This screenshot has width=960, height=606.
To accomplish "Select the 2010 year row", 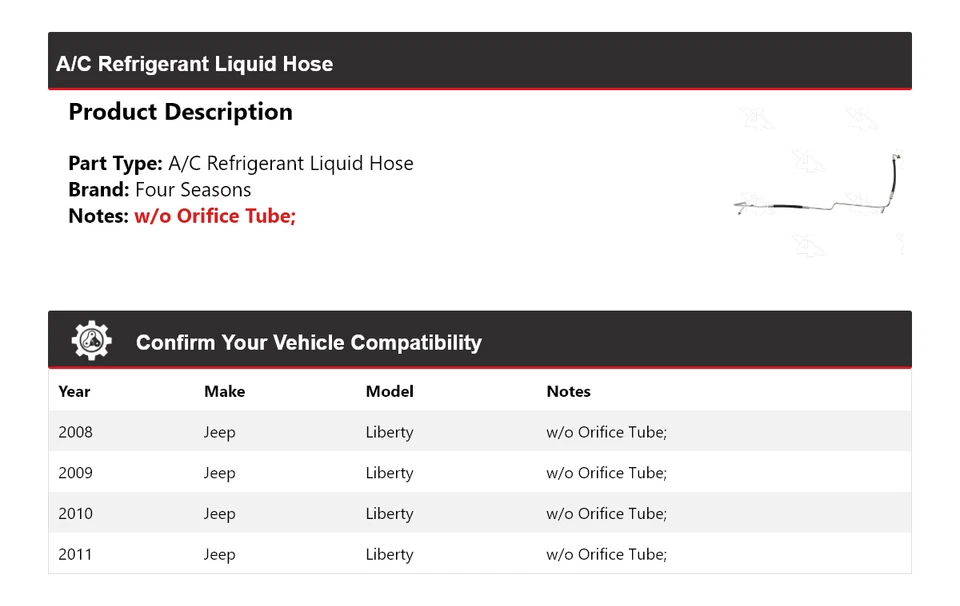I will point(75,514).
